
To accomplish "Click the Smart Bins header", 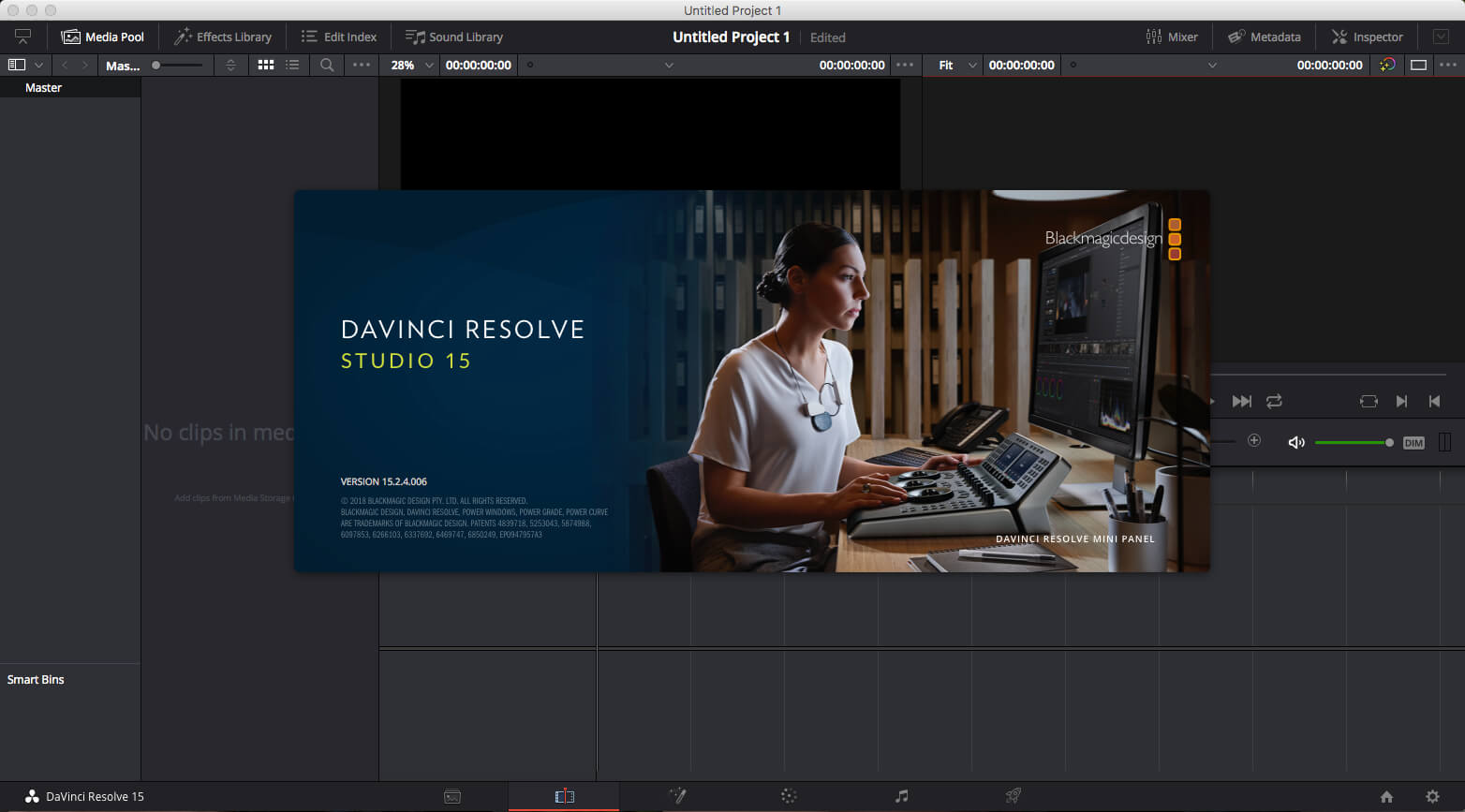I will tap(36, 680).
